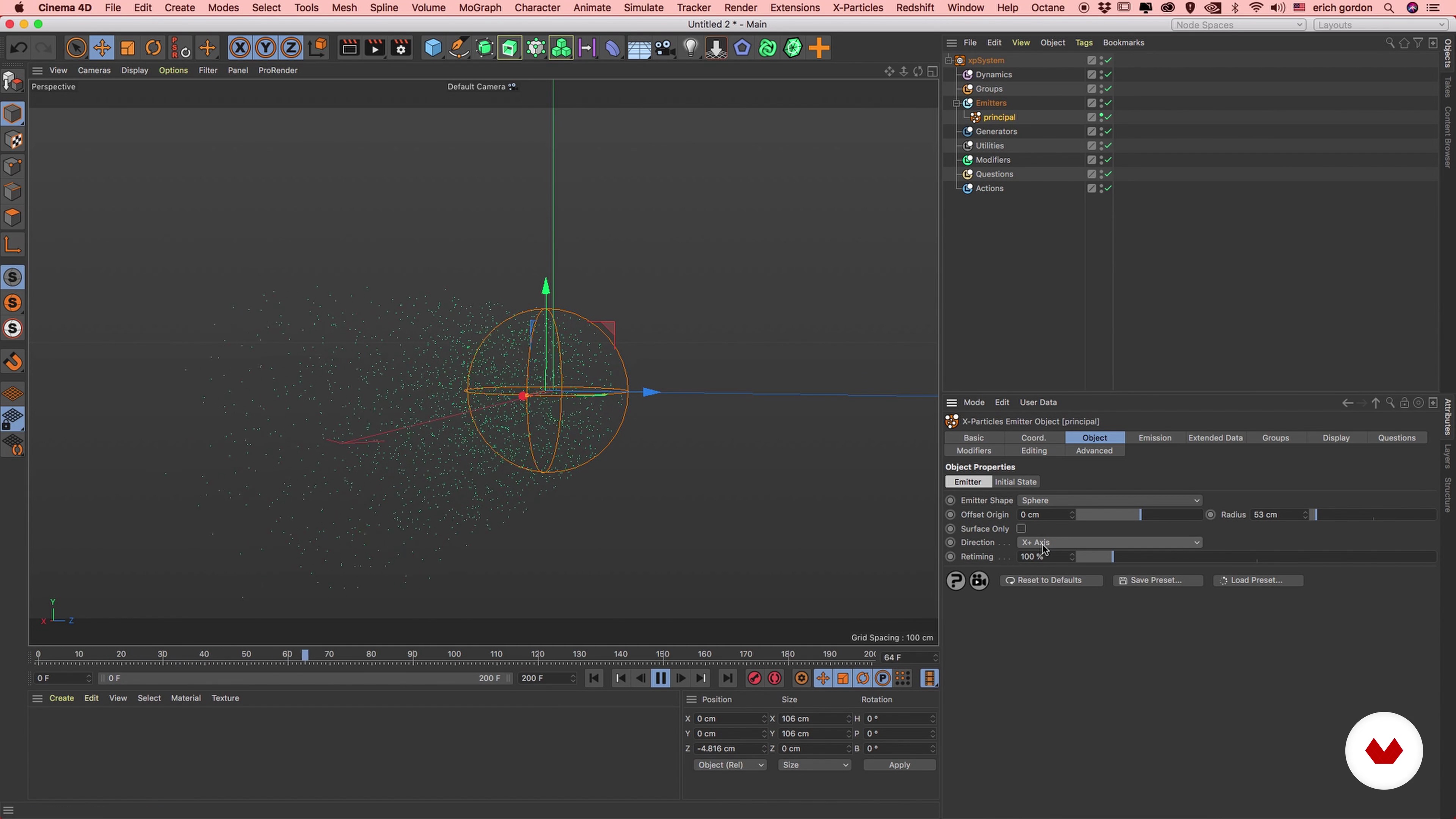Open the Deformer bend icon
Screen dimensions: 1456x819
coord(613,48)
